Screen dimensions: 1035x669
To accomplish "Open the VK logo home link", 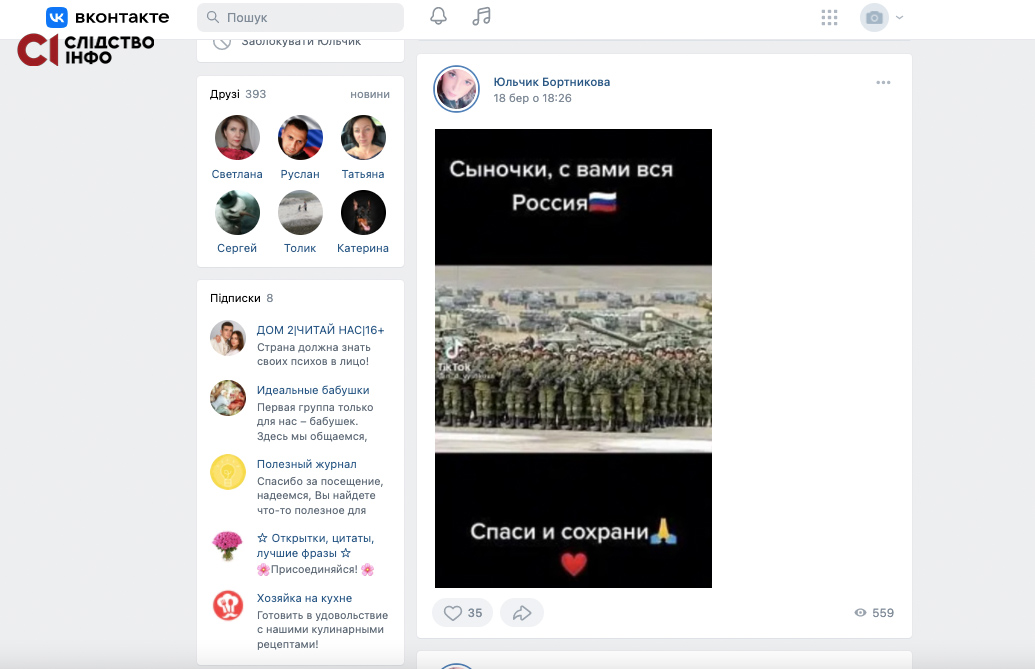I will (x=108, y=17).
